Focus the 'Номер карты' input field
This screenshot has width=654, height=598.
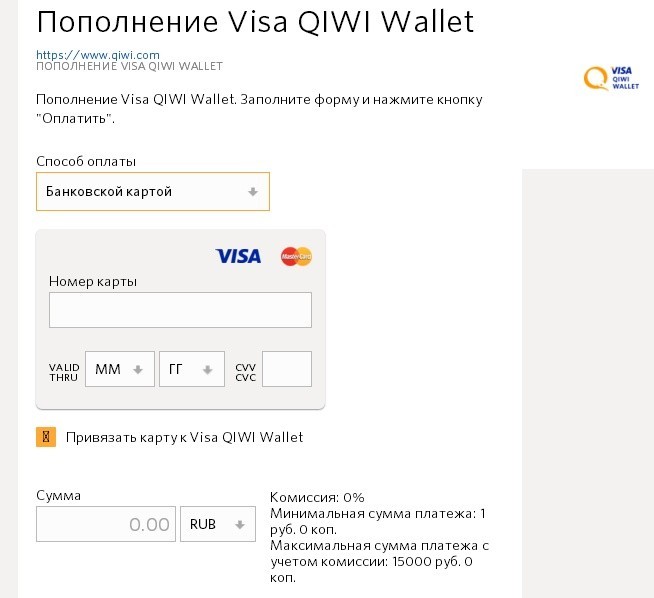[x=180, y=310]
